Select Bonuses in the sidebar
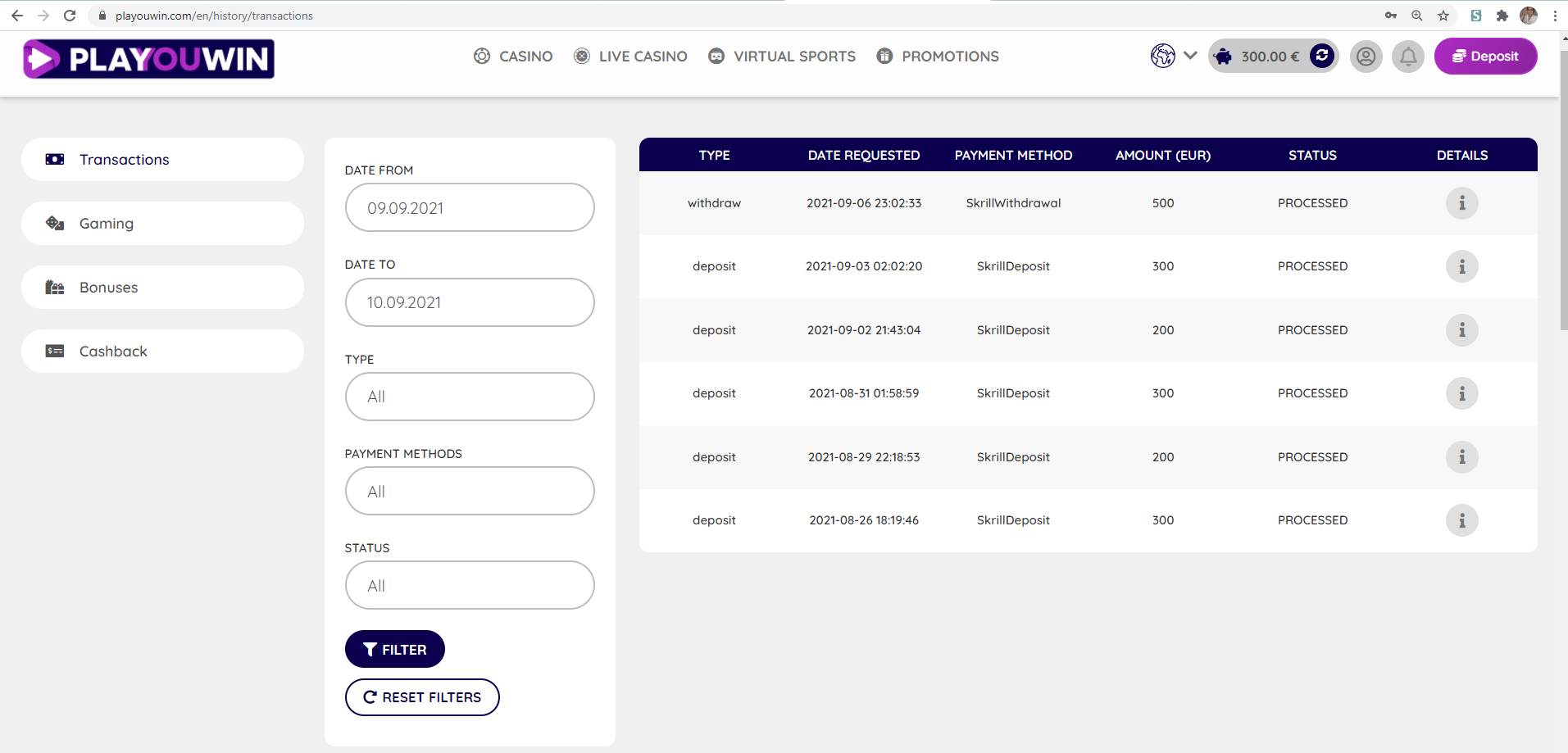The height and width of the screenshot is (753, 1568). tap(162, 288)
